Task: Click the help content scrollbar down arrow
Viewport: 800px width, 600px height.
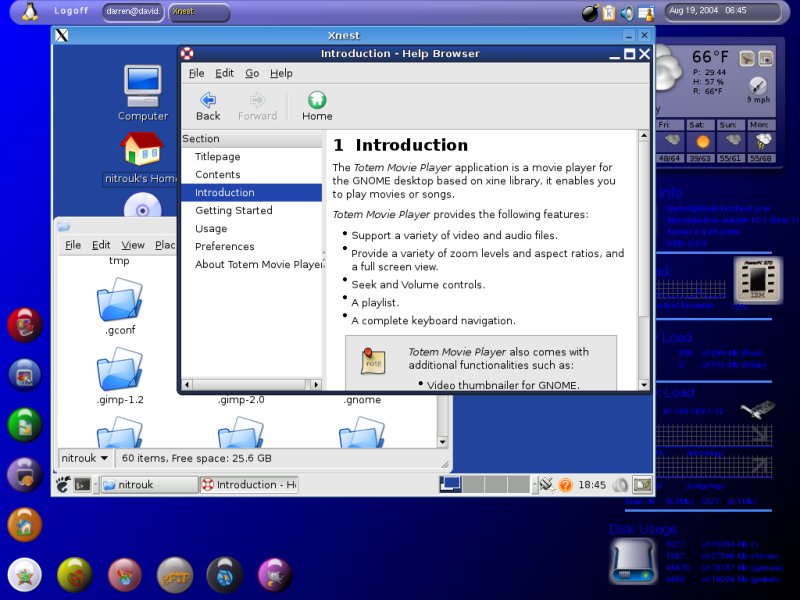Action: [644, 385]
